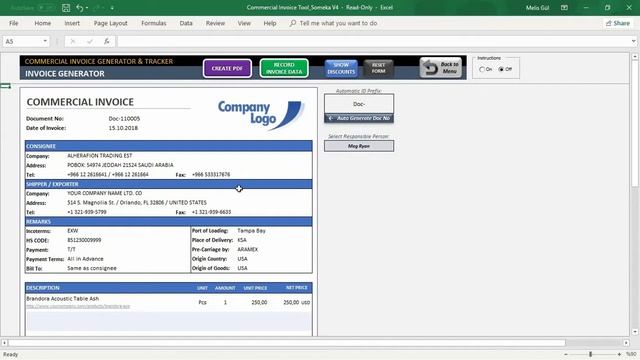The width and height of the screenshot is (640, 360).
Task: Open the File menu
Action: (13, 23)
